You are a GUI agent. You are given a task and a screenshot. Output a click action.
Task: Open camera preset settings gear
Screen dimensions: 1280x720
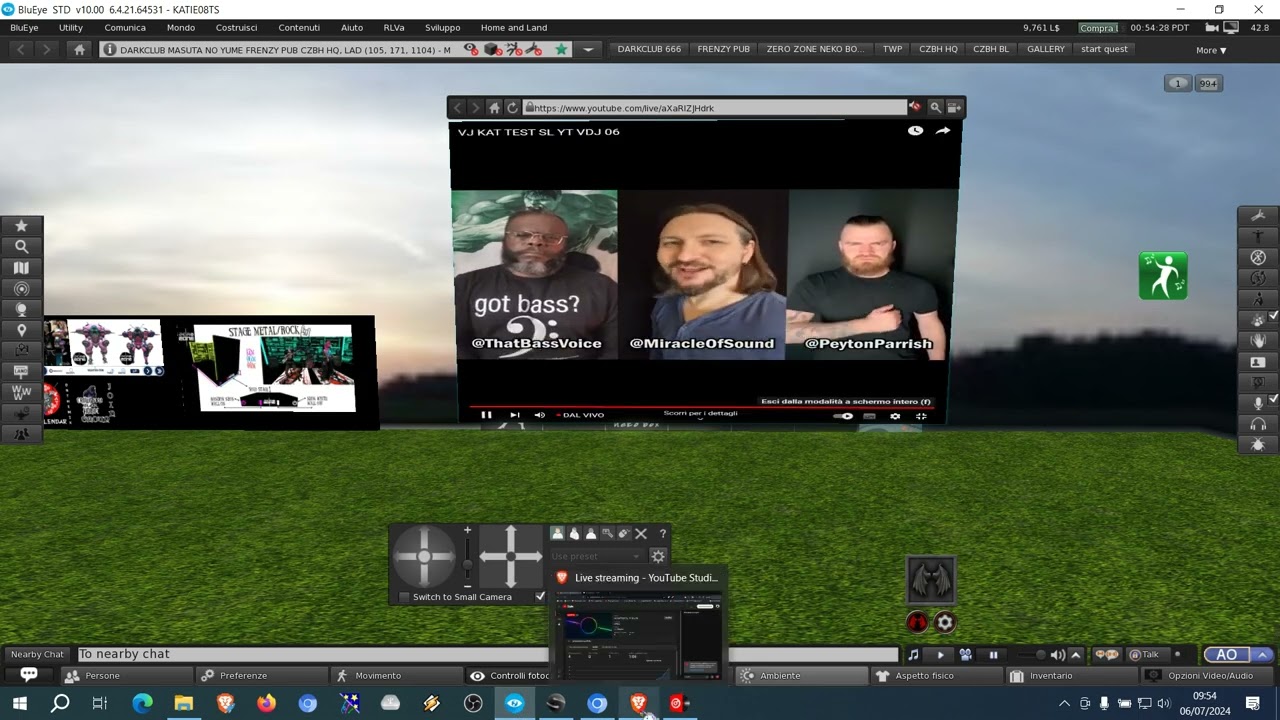pyautogui.click(x=658, y=556)
